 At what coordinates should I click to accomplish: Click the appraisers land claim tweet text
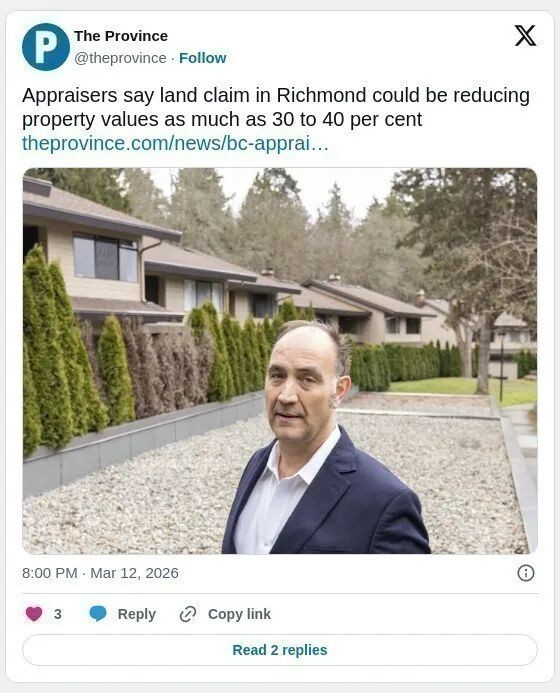tap(276, 107)
